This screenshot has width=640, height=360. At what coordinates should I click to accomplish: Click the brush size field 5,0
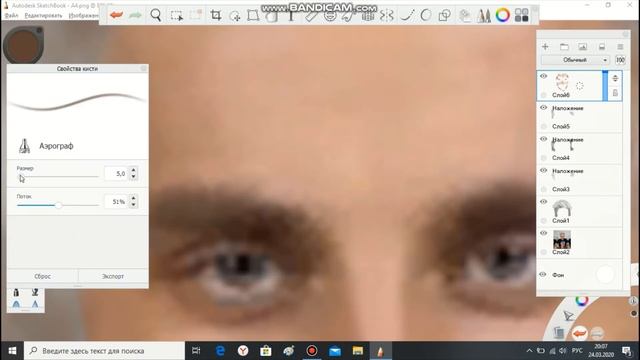116,173
